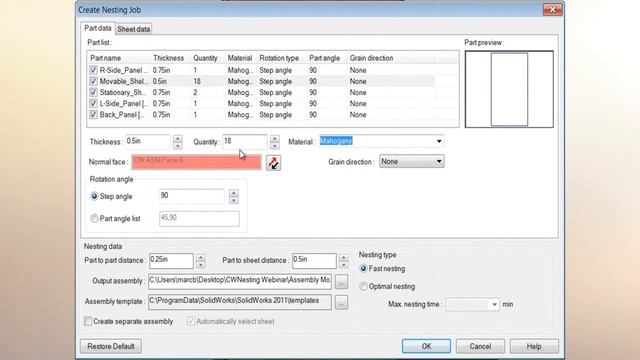Adjust the Part to sheet distance spinner

344,261
